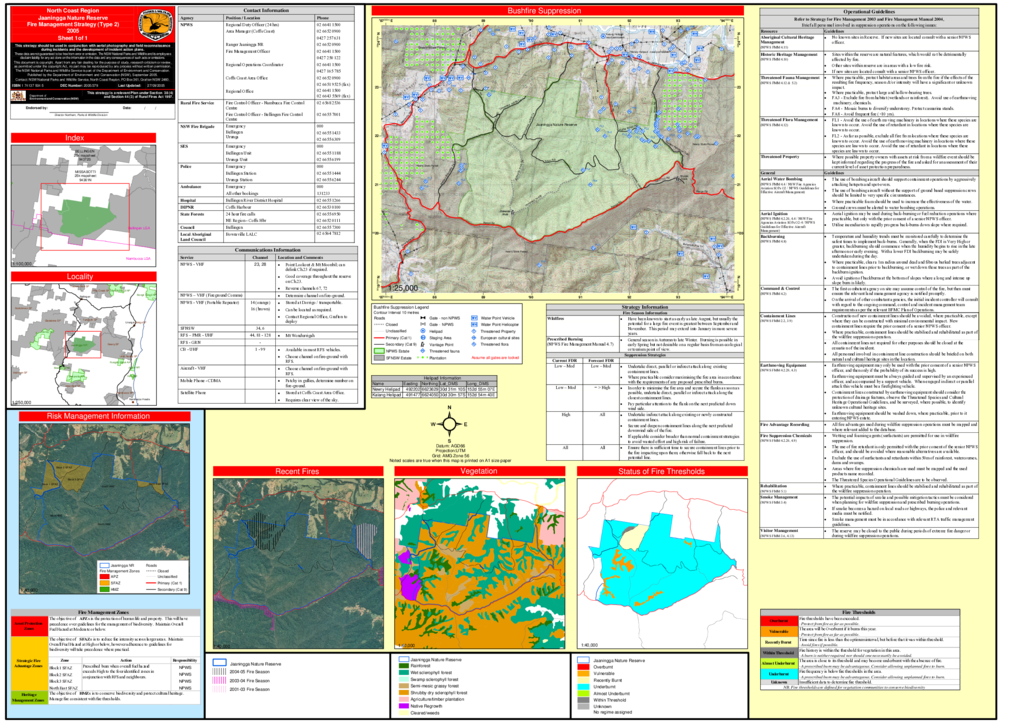Click the Fire Thresholds table heading
This screenshot has height=723, width=1024.
coord(859,613)
